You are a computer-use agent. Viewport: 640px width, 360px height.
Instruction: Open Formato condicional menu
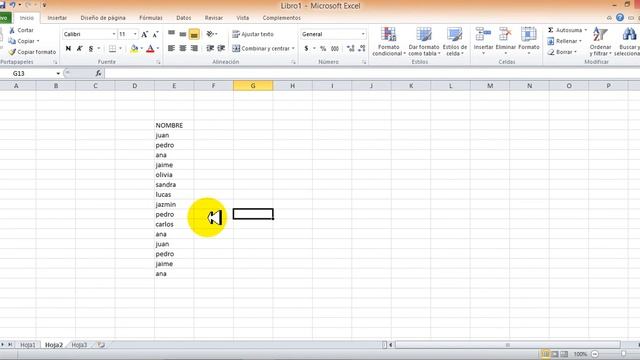point(388,42)
